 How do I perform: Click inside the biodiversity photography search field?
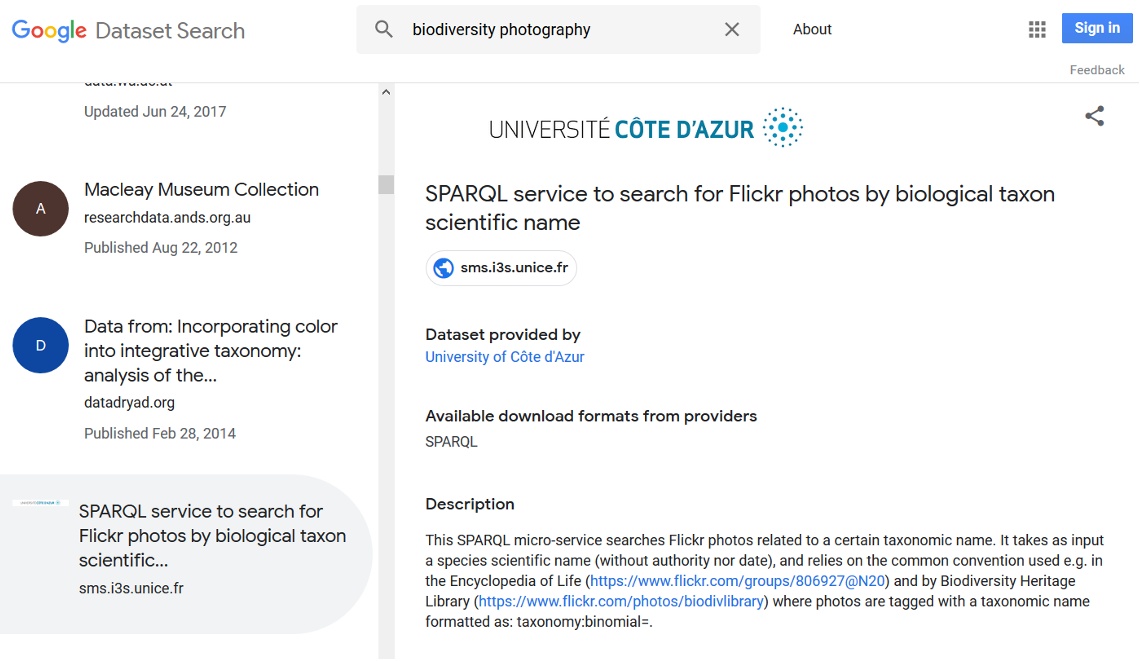coord(550,29)
